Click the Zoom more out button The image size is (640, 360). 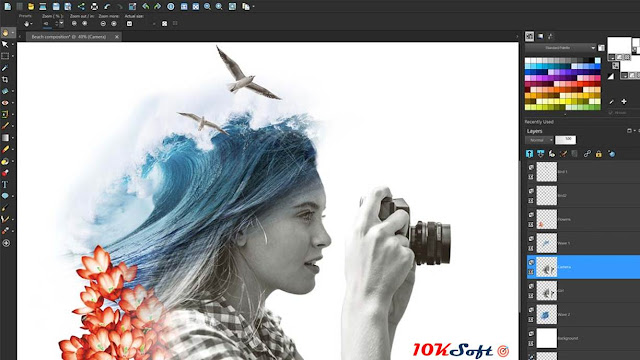pyautogui.click(x=103, y=24)
